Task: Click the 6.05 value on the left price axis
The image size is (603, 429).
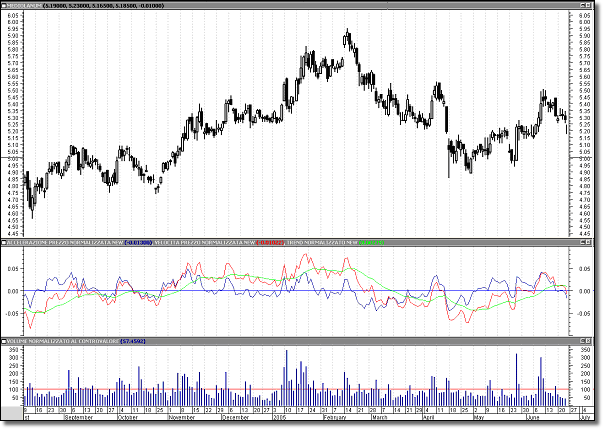Action: [x=13, y=16]
